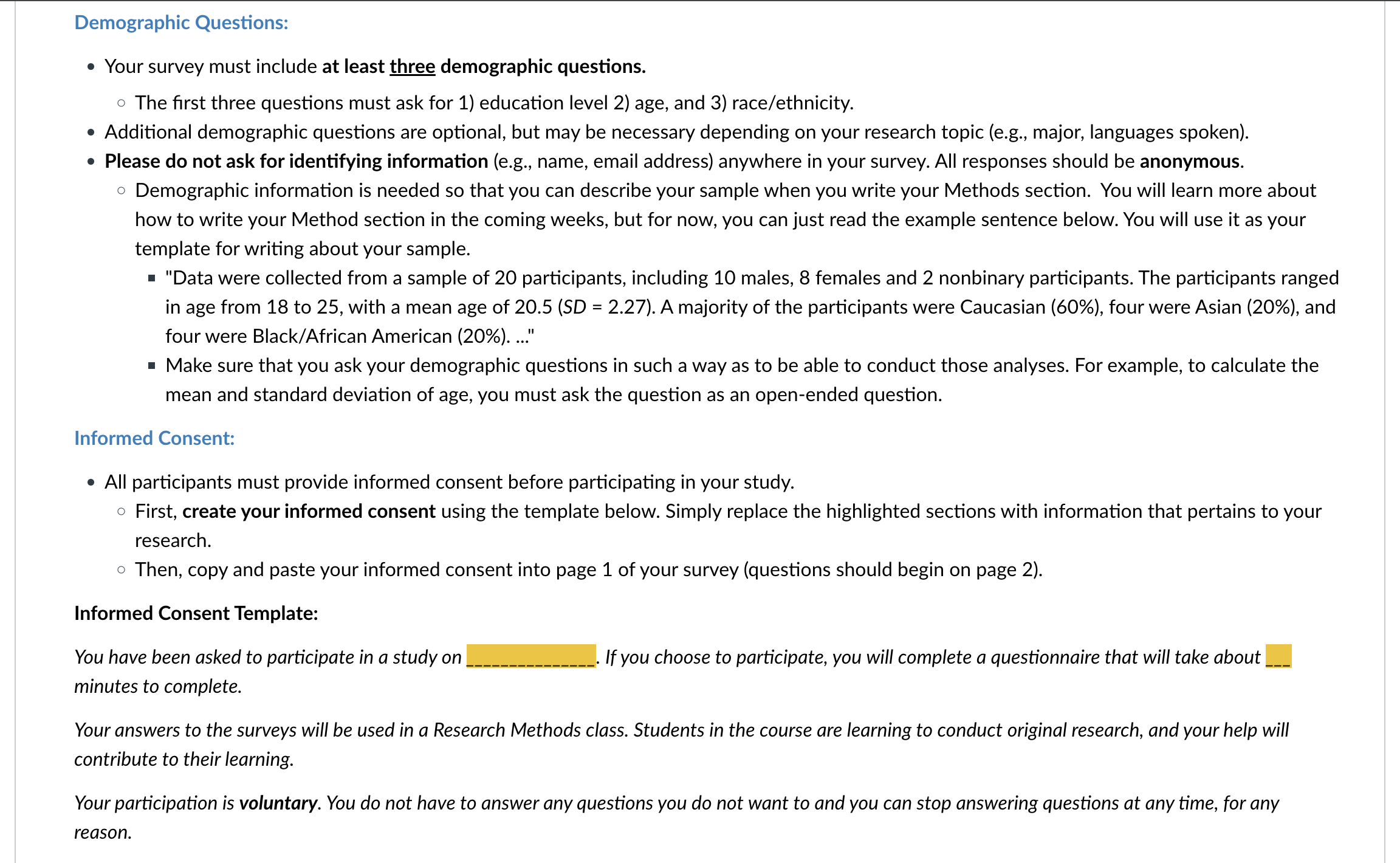Click the italic "SD" in the example sentence
This screenshot has height=863, width=1400.
pos(574,307)
